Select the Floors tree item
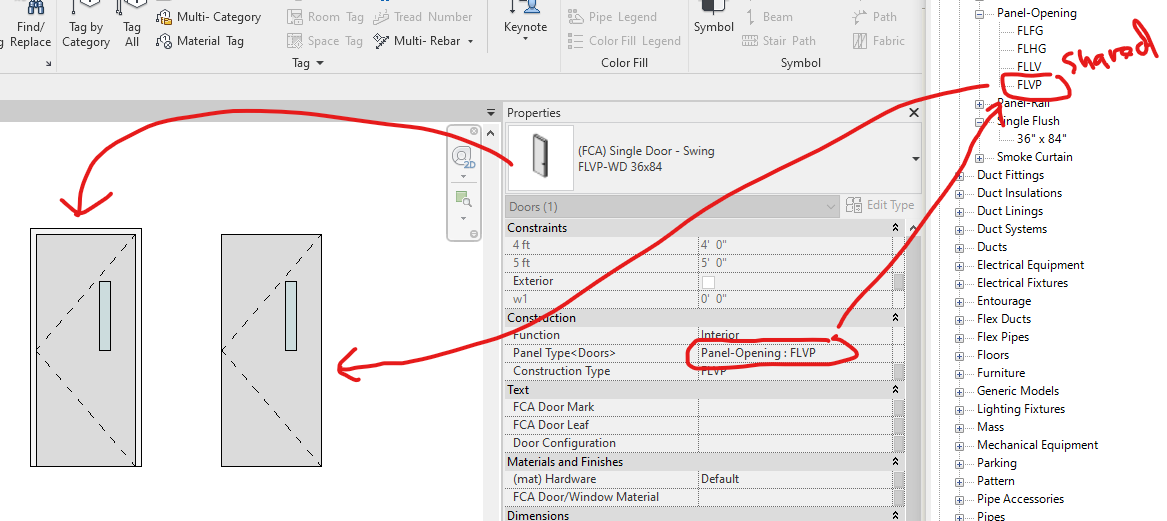Image resolution: width=1167 pixels, height=521 pixels. click(993, 355)
